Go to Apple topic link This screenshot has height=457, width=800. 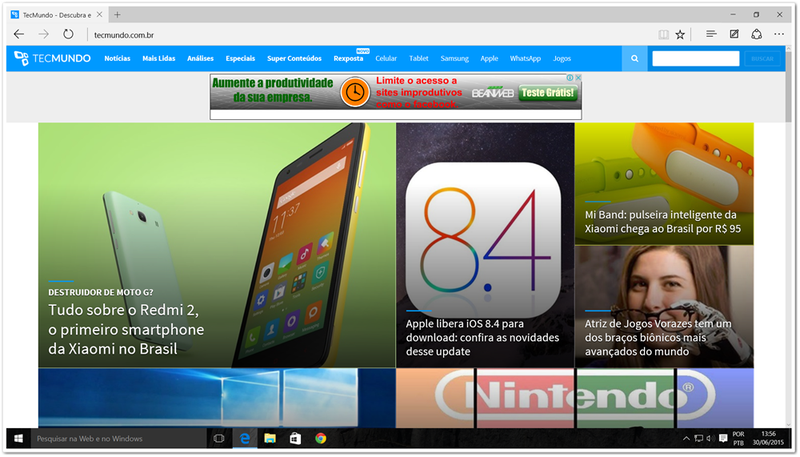489,59
